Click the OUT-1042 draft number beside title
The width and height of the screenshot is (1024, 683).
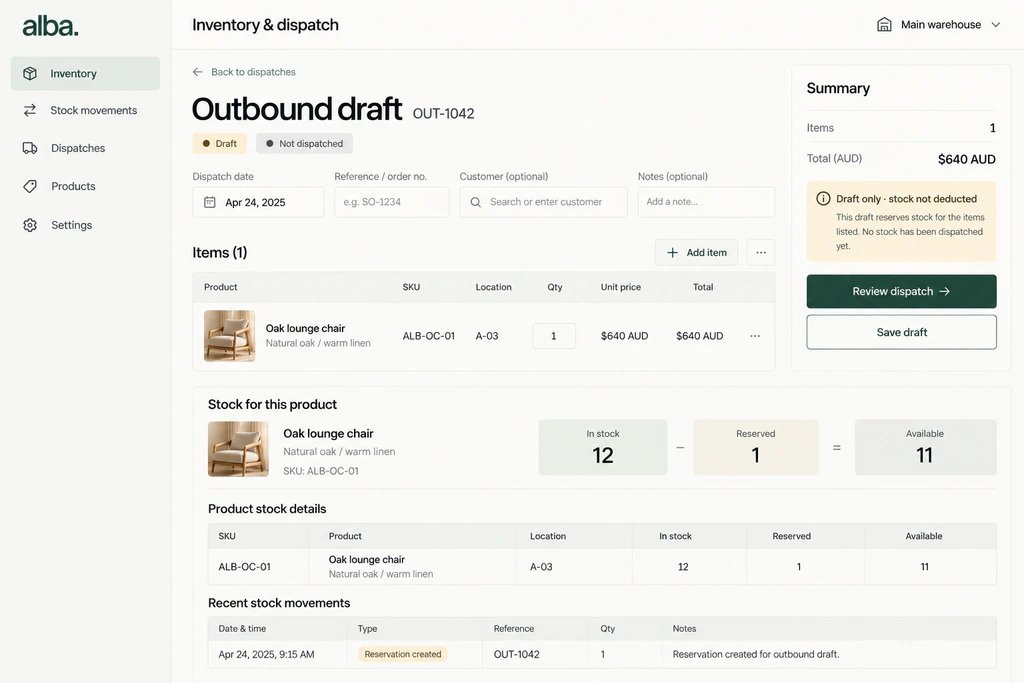tap(443, 114)
